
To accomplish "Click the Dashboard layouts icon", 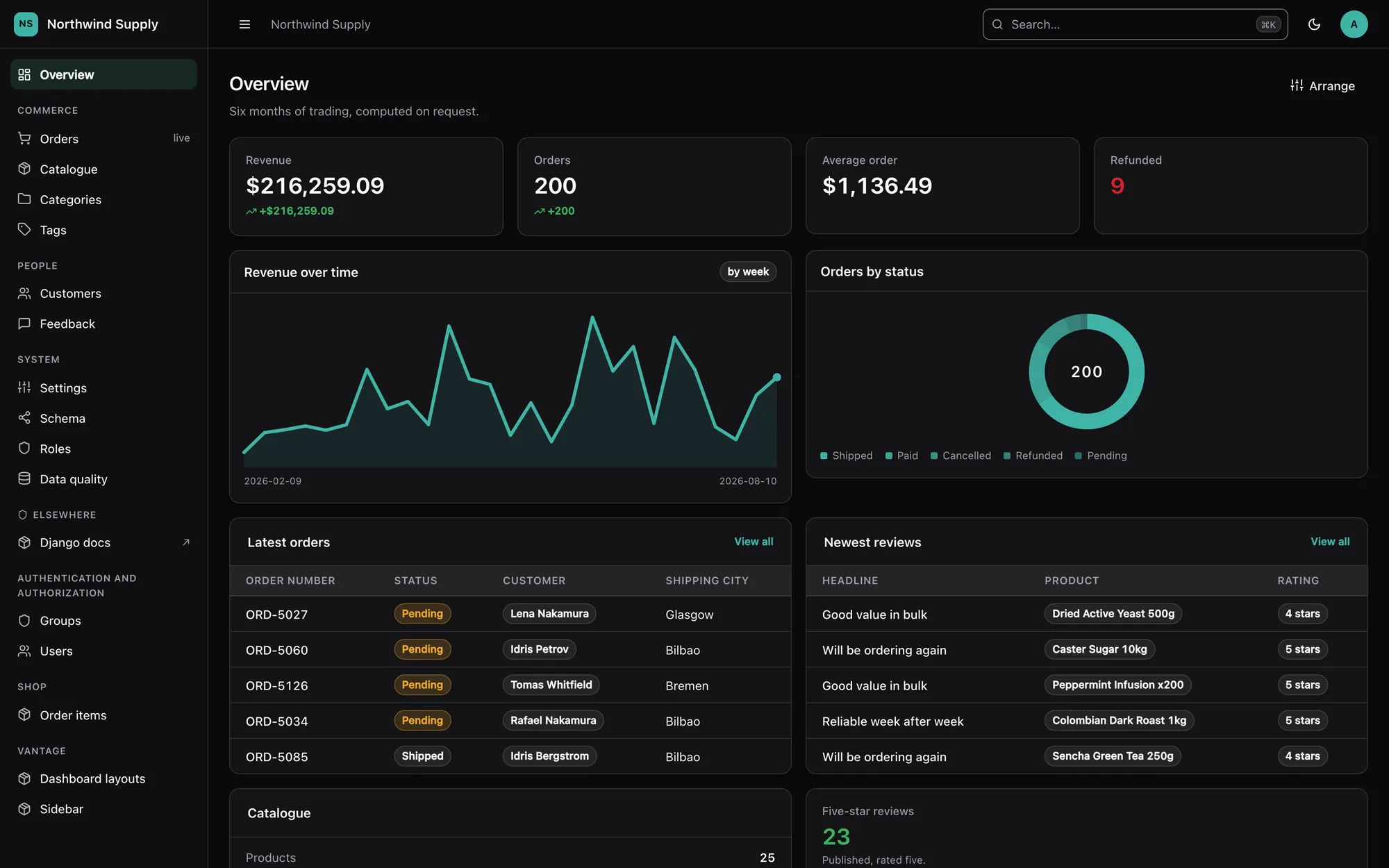I will point(24,778).
